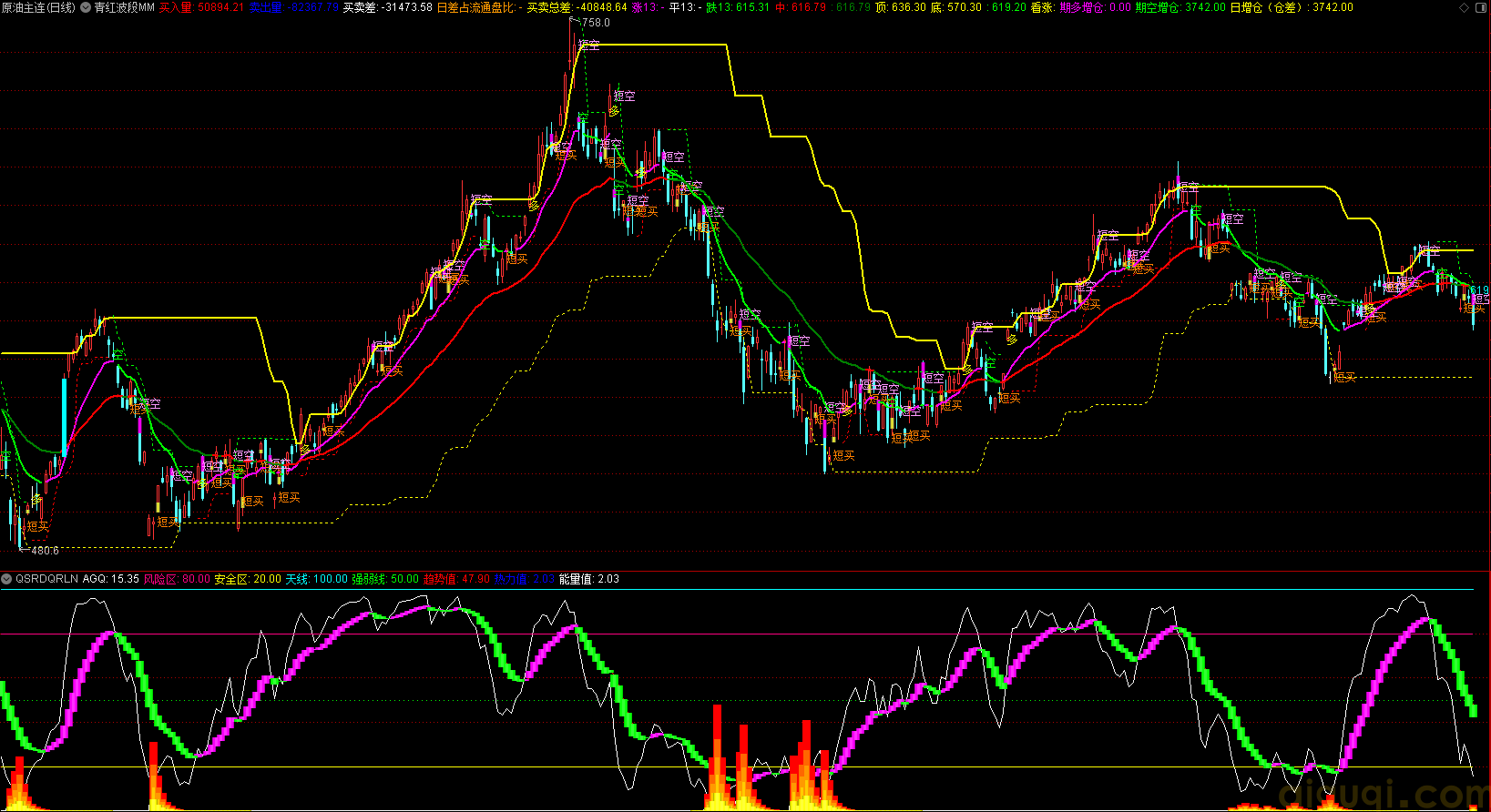Expand the 青红波段MM indicator dropdown
This screenshot has width=1491, height=812.
86,7
